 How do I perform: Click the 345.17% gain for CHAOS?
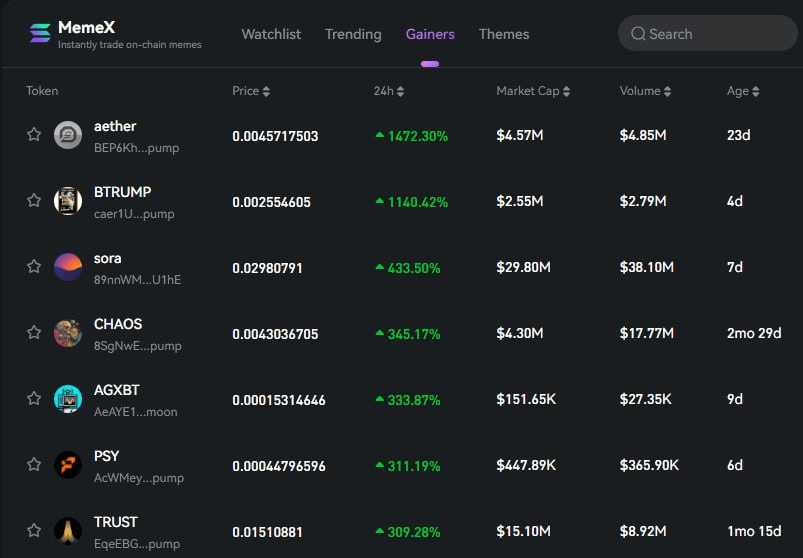408,334
